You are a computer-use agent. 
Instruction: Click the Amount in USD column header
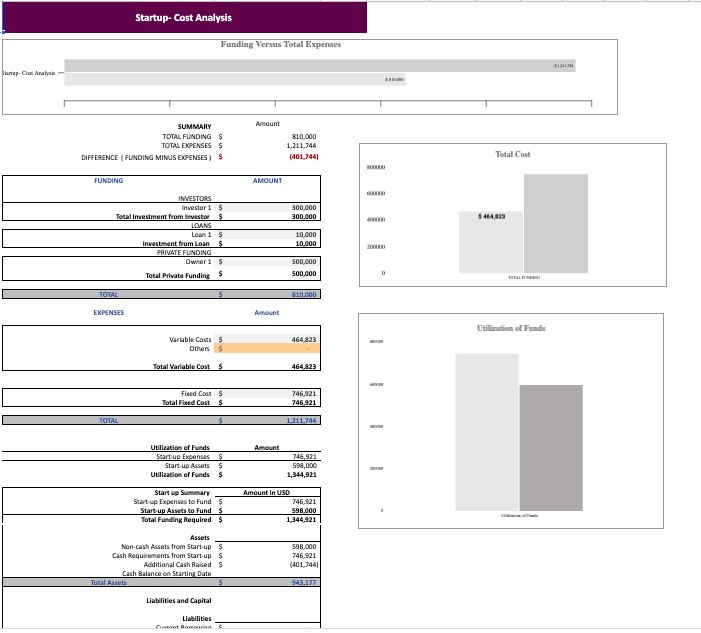[x=266, y=493]
